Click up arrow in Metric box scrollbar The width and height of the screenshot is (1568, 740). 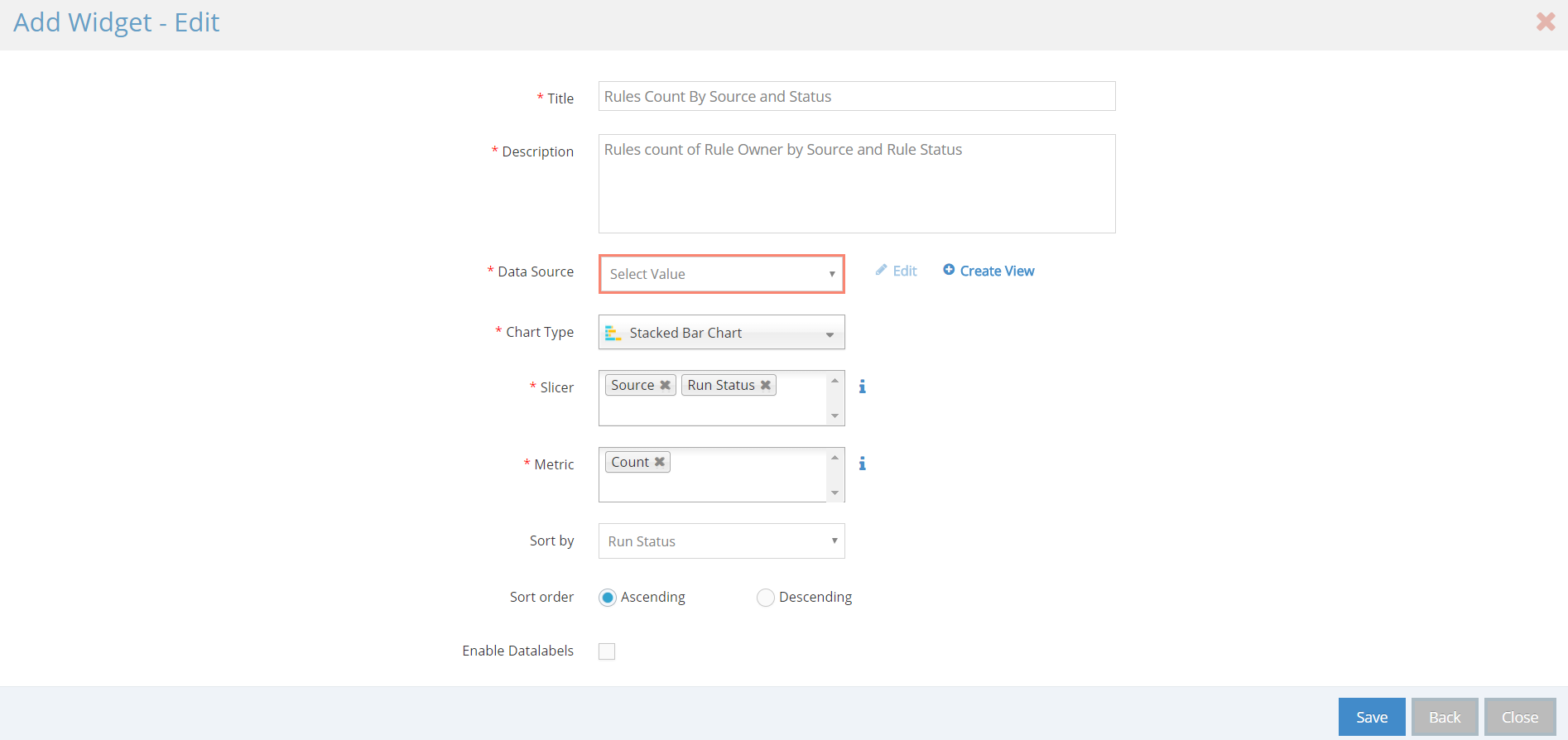[x=835, y=458]
